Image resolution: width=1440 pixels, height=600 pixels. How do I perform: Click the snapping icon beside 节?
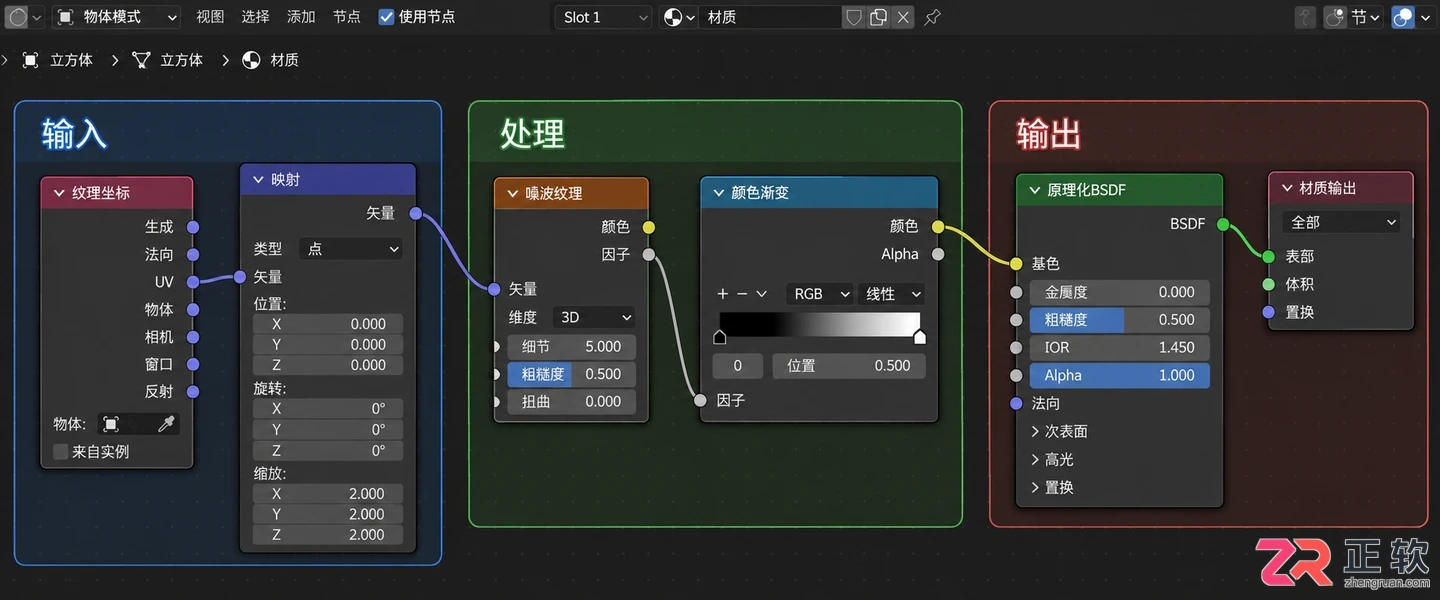coord(1335,17)
